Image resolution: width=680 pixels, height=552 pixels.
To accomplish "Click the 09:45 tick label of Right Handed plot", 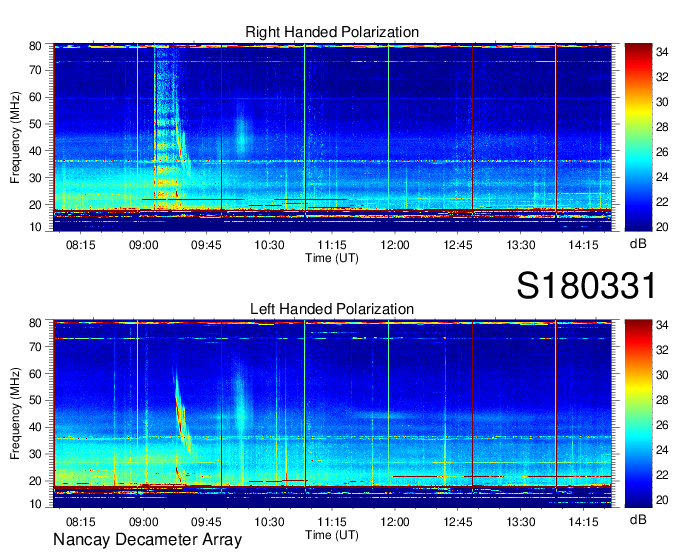I will (206, 245).
